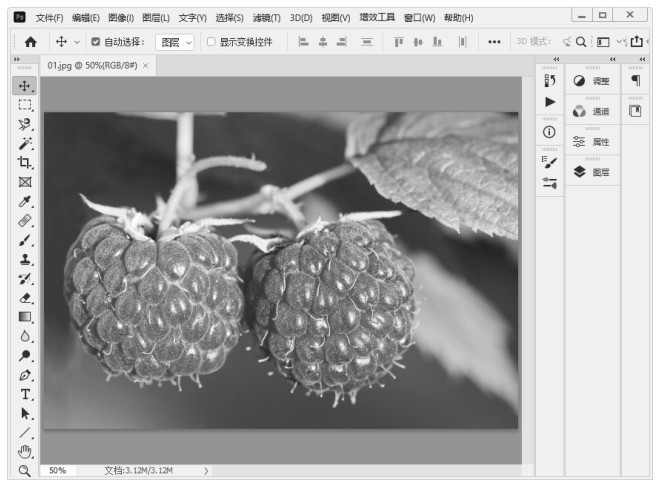Open the 图像(I) menu
The height and width of the screenshot is (486, 659).
121,17
